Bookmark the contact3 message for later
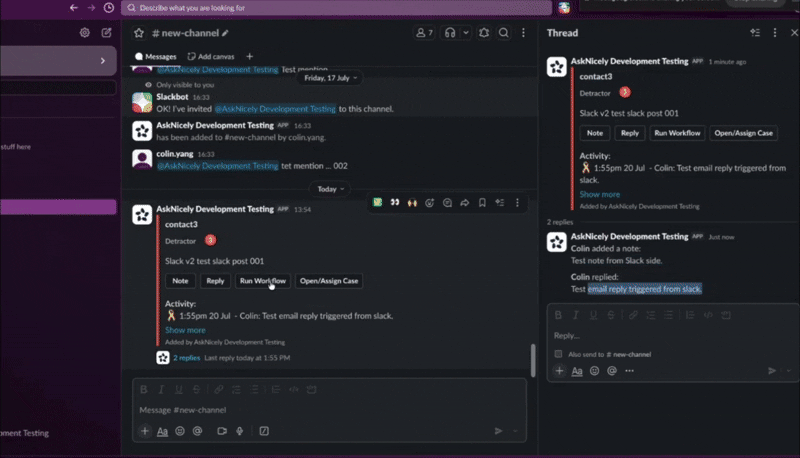Image resolution: width=800 pixels, height=458 pixels. click(482, 202)
